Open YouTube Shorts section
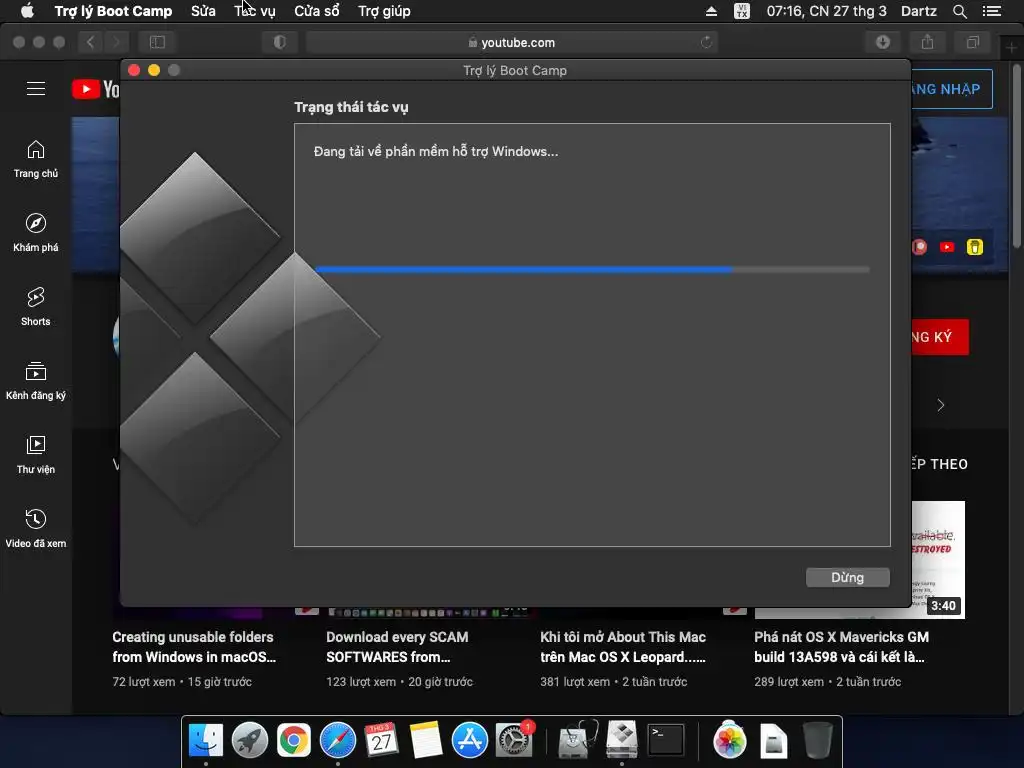 click(36, 307)
